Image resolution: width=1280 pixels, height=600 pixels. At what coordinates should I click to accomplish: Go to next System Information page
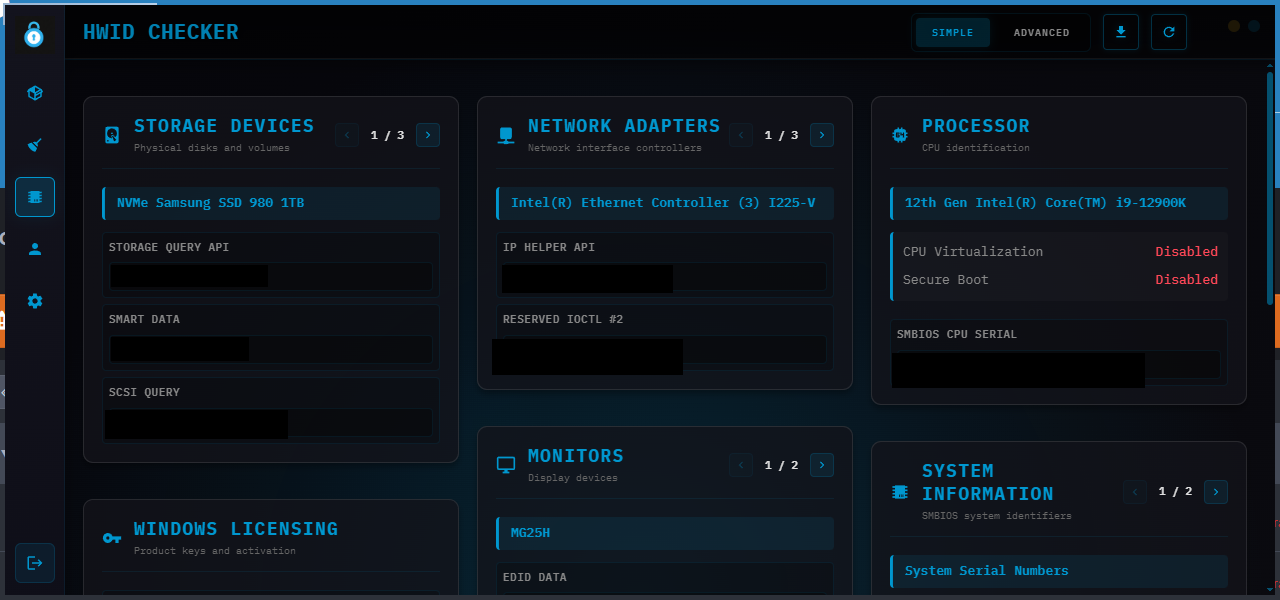(x=1216, y=491)
